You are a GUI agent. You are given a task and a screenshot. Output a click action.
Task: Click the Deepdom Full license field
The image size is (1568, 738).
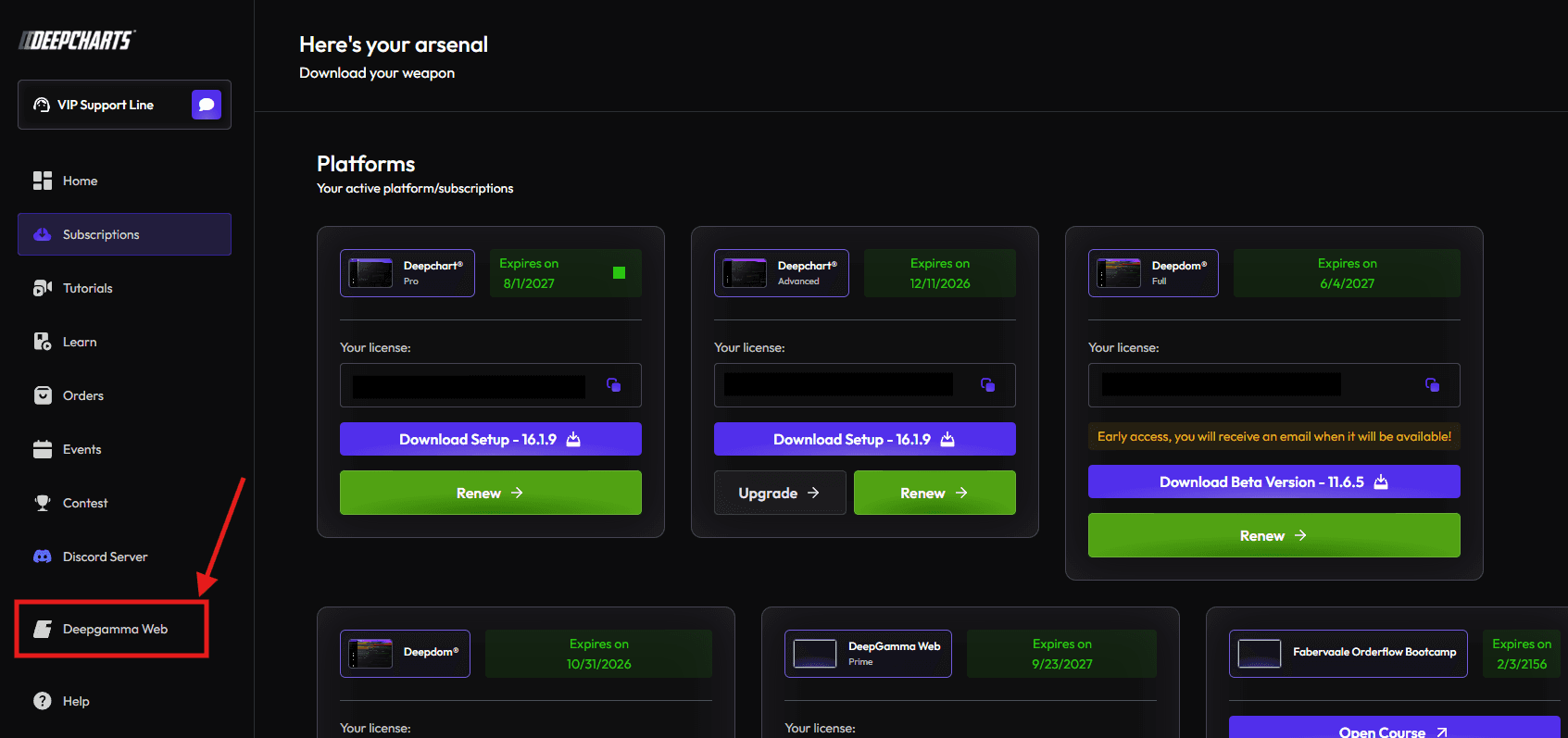pyautogui.click(x=1274, y=385)
